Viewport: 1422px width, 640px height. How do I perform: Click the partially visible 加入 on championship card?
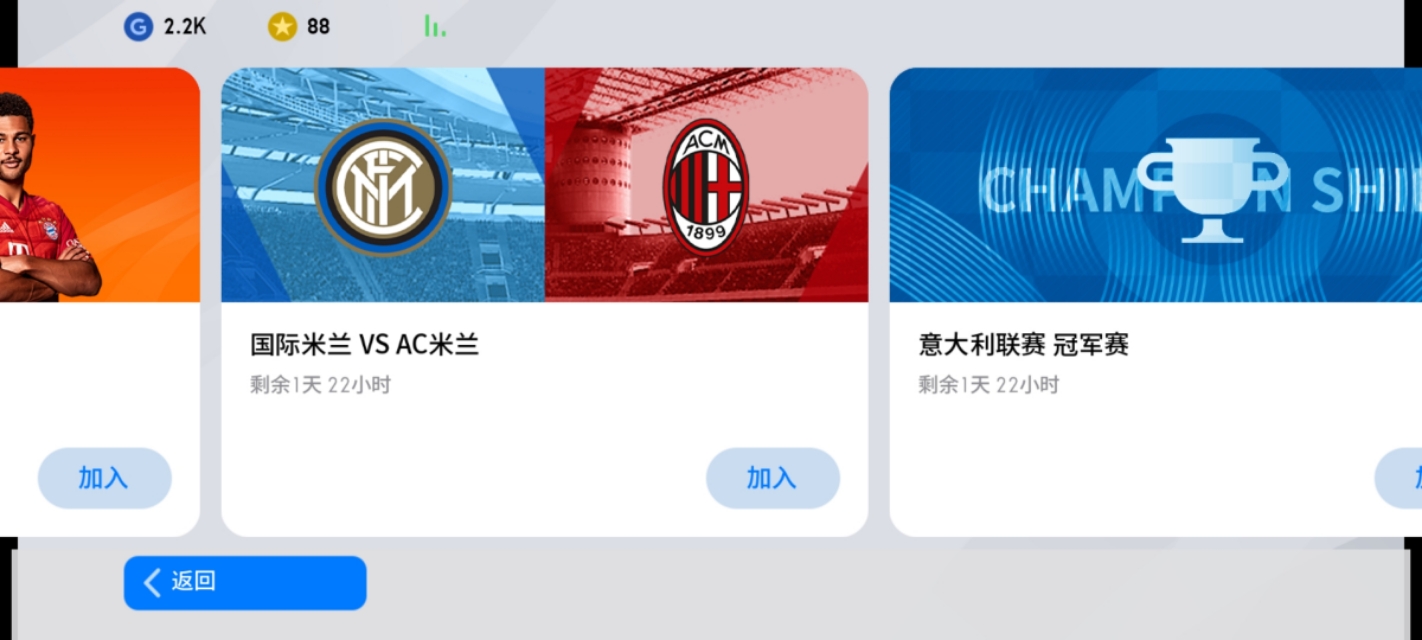click(1399, 478)
